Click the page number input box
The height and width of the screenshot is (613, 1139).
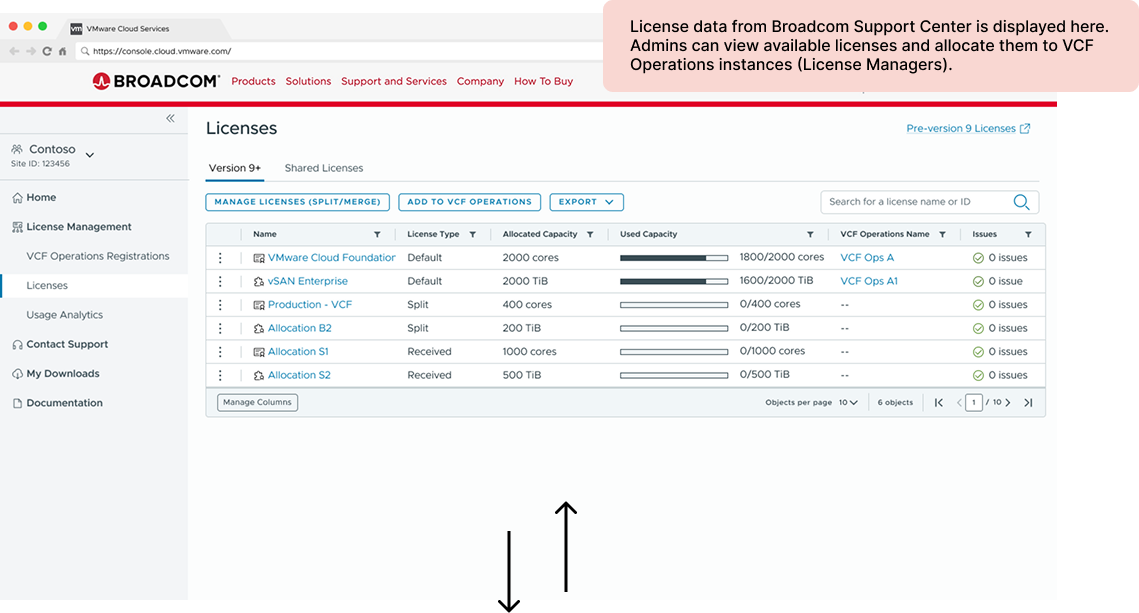coord(973,402)
